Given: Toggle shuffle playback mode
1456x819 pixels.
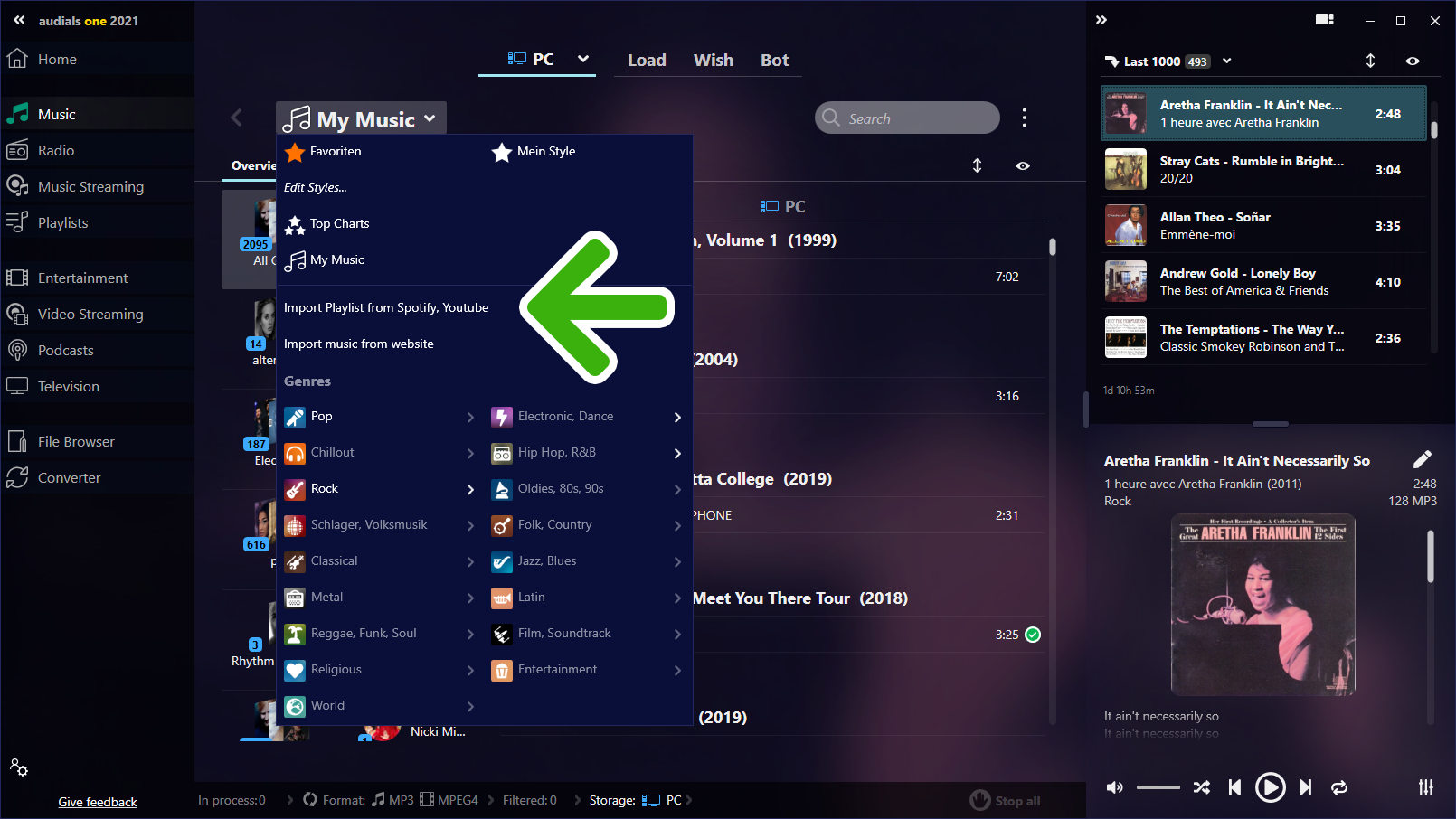Looking at the screenshot, I should [1201, 787].
